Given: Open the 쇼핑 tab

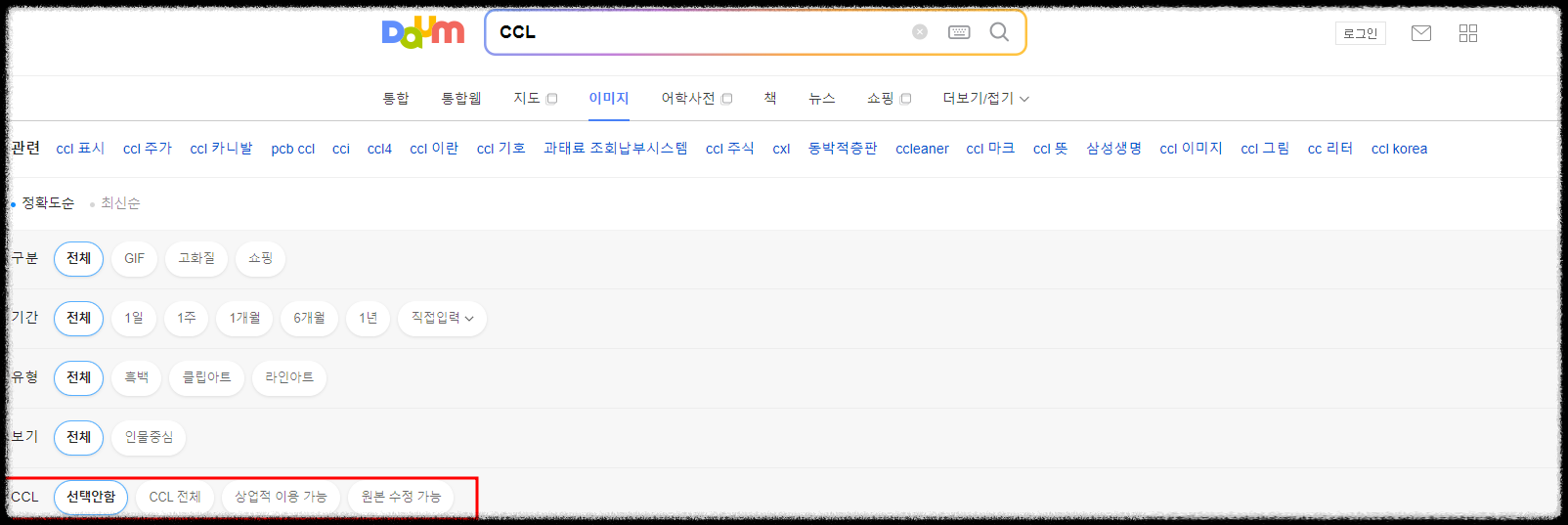Looking at the screenshot, I should pos(889,98).
